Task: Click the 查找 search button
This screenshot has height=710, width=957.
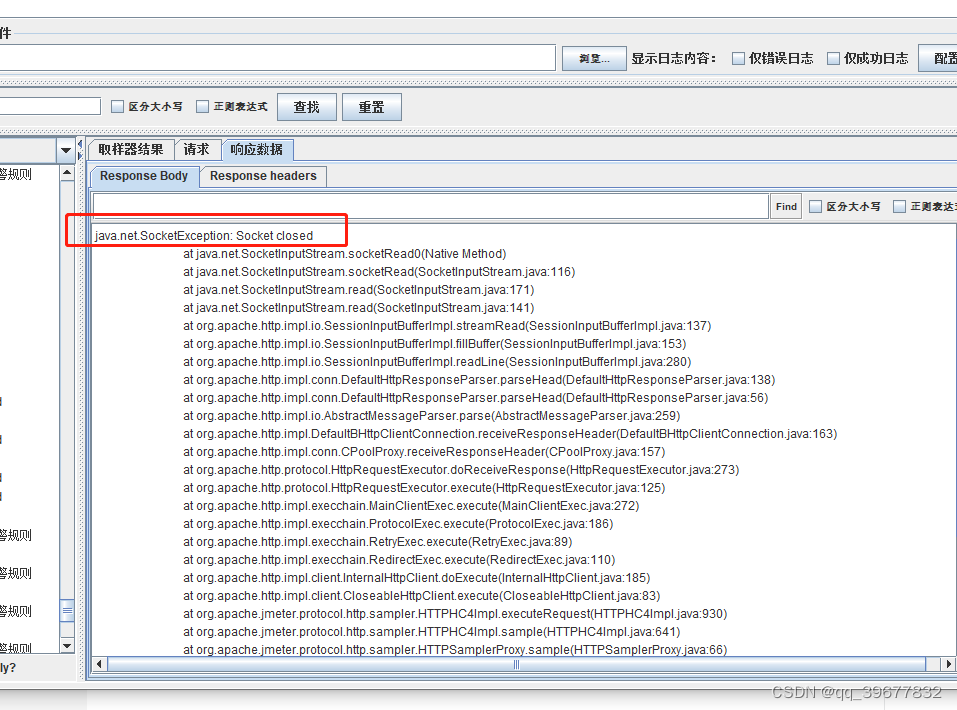Action: pos(306,107)
